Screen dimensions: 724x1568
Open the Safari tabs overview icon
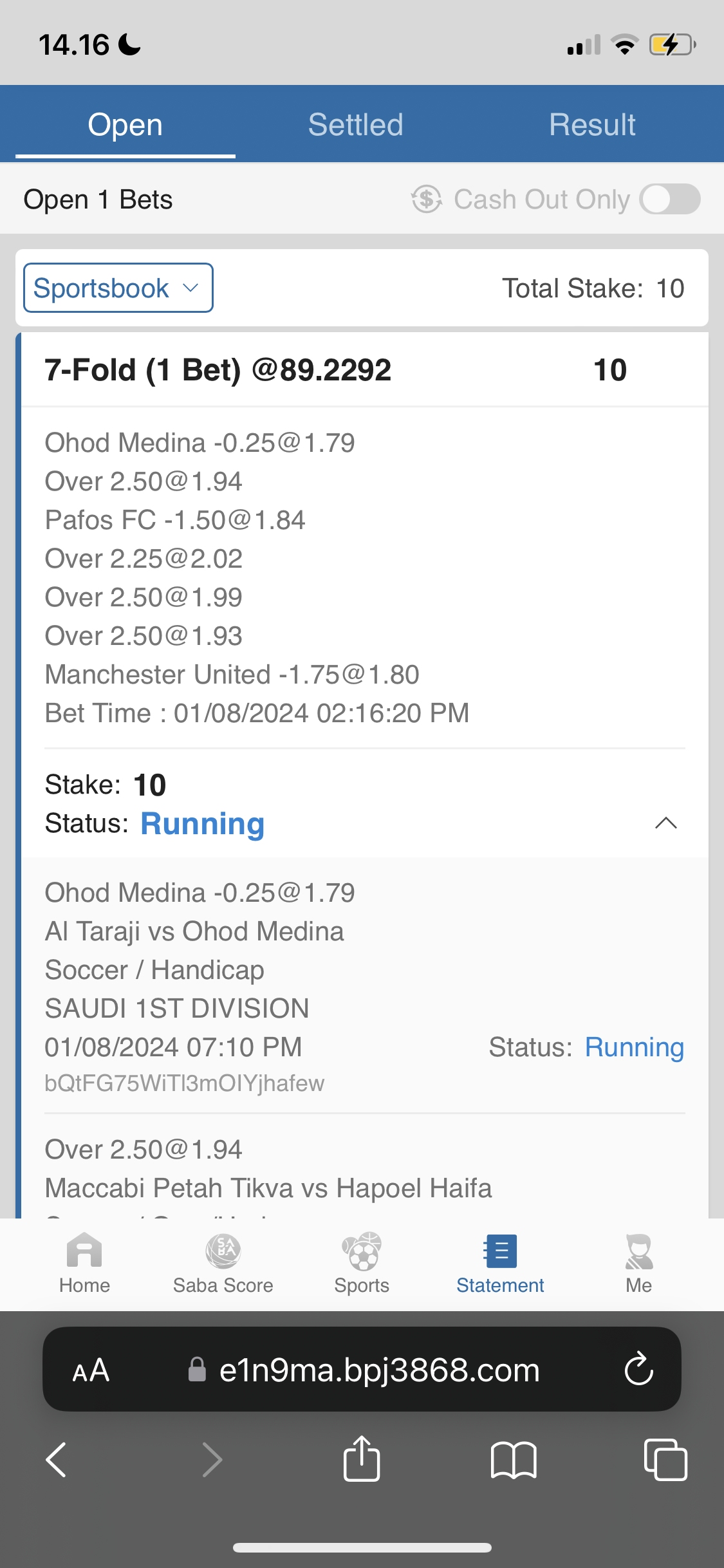pyautogui.click(x=665, y=1459)
